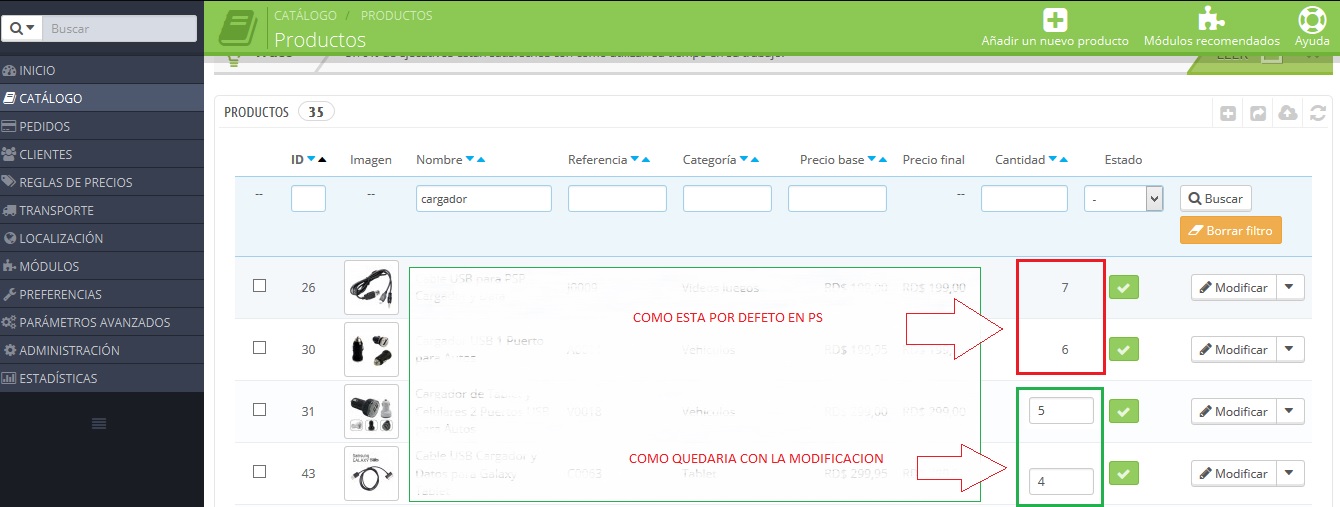
Task: Sort Categoría column descending
Action: 743,160
